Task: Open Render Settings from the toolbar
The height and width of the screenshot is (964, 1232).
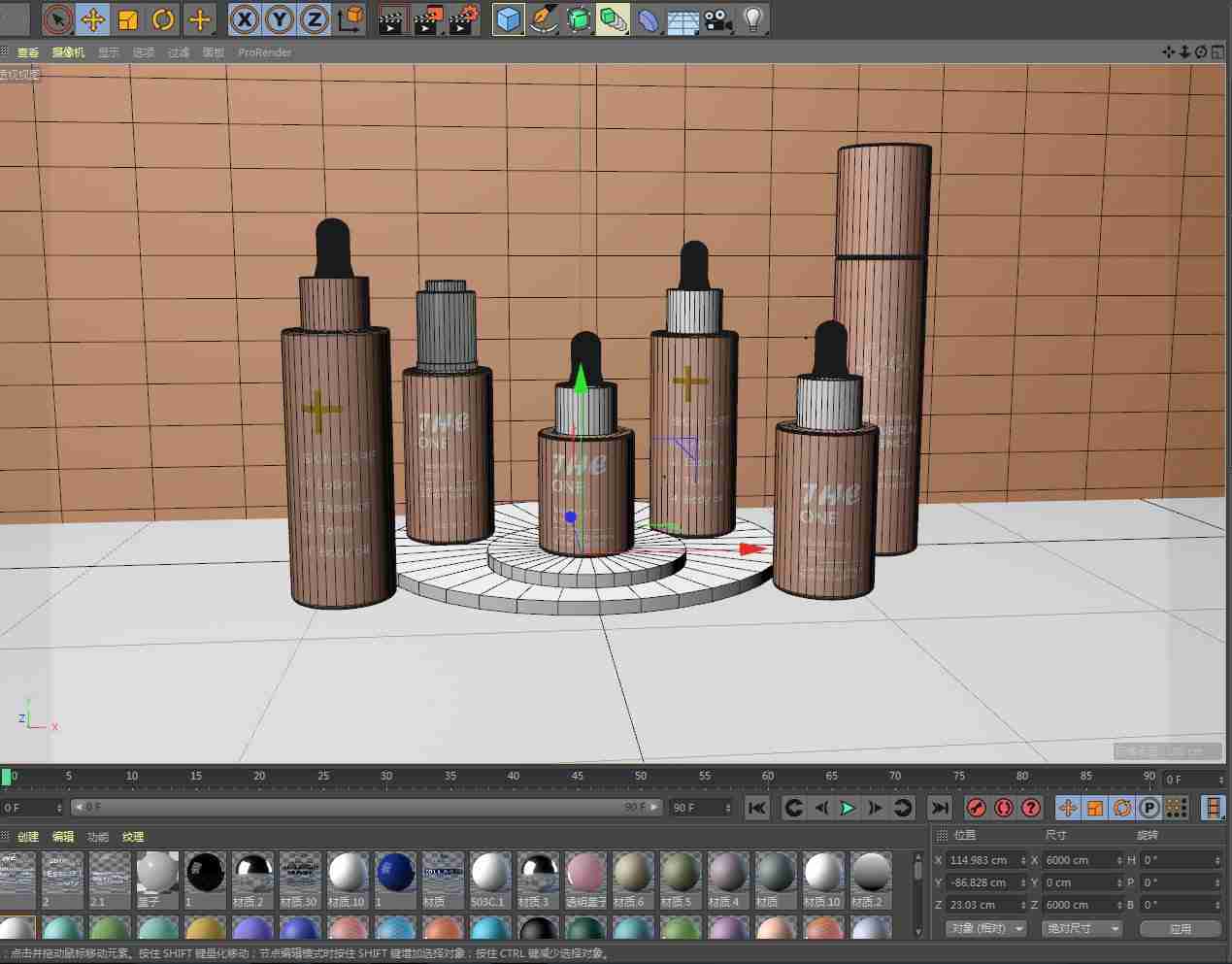Action: point(462,18)
